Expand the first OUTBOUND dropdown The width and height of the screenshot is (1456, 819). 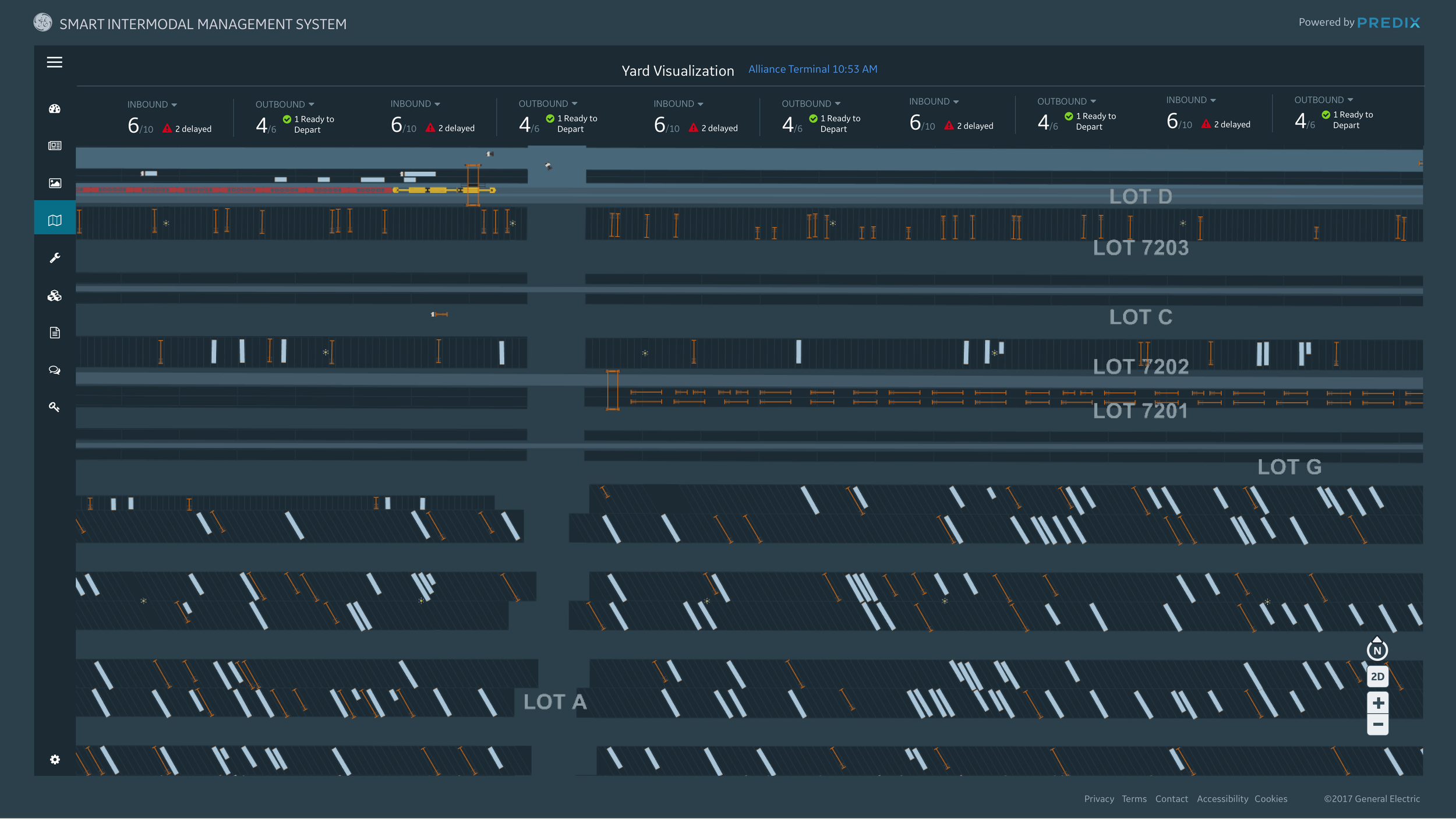coord(285,105)
